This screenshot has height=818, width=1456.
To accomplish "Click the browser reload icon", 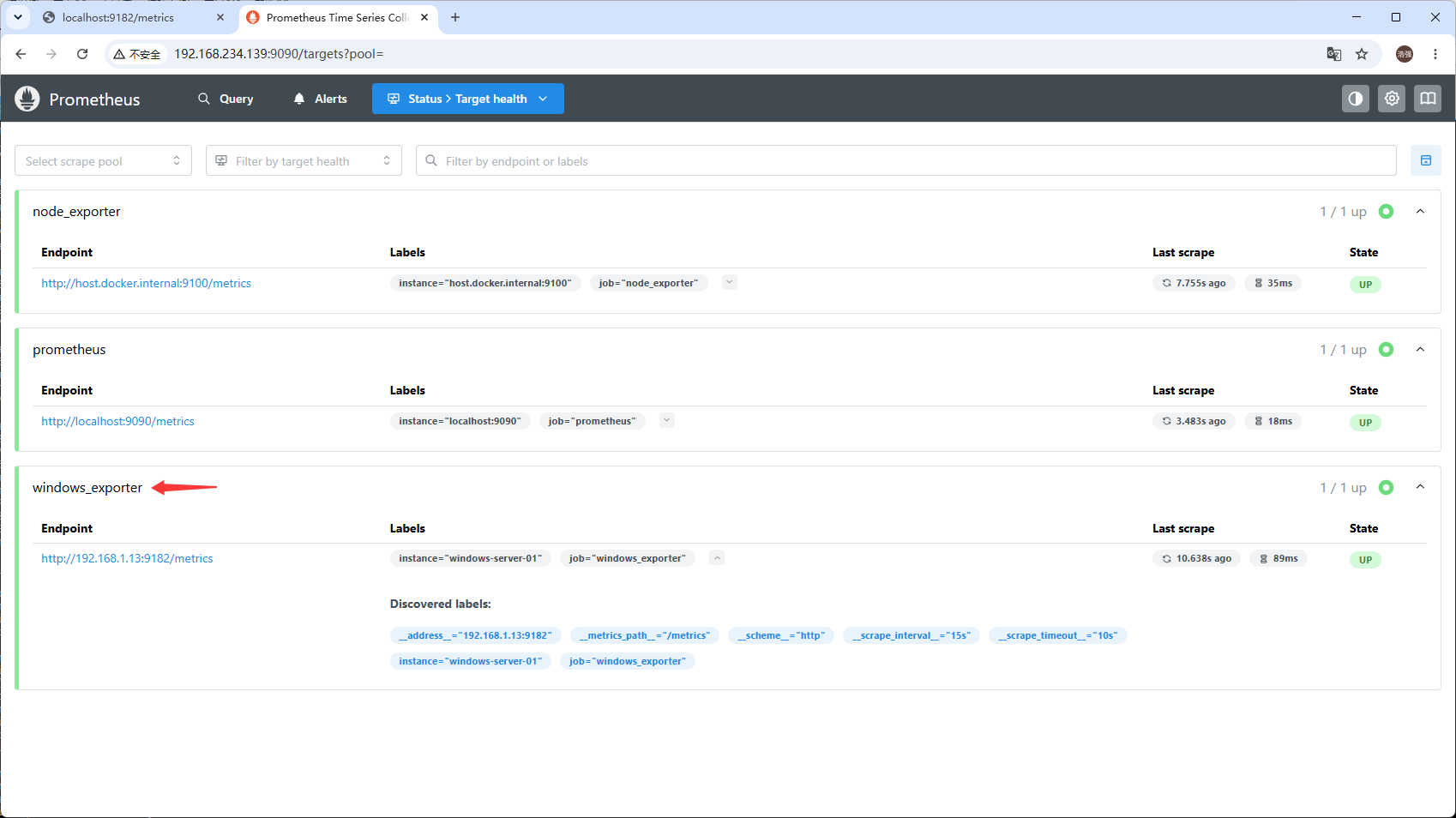I will coord(82,54).
